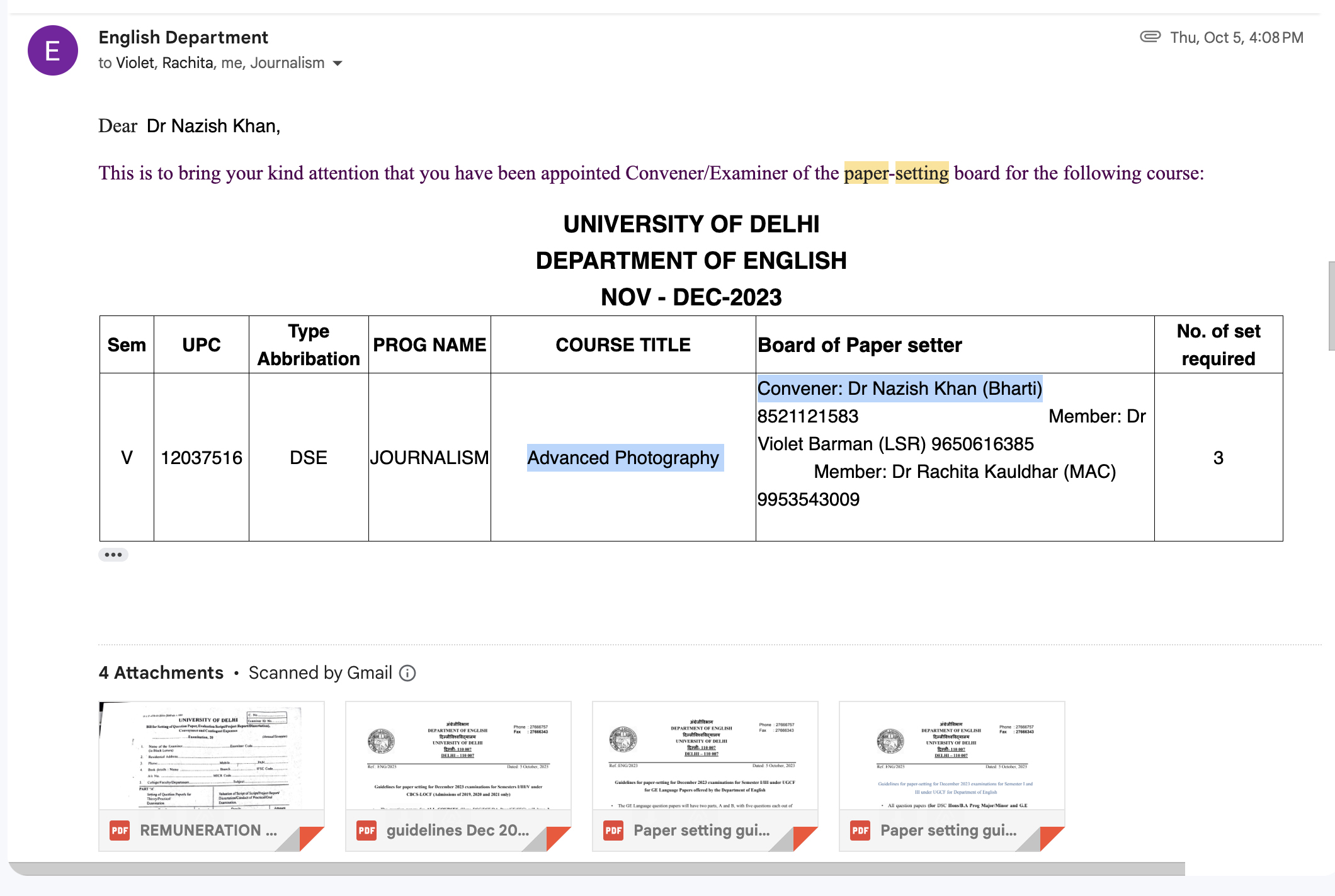Click number of sets value 3
Viewport: 1335px width, 896px height.
[1219, 458]
